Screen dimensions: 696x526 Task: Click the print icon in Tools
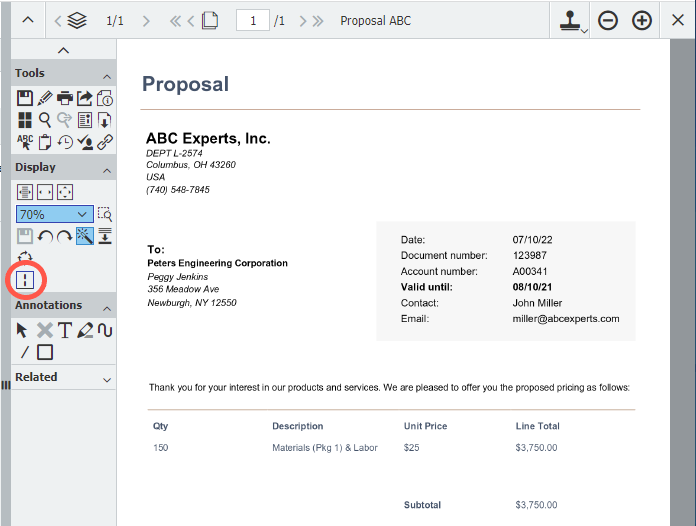point(65,98)
